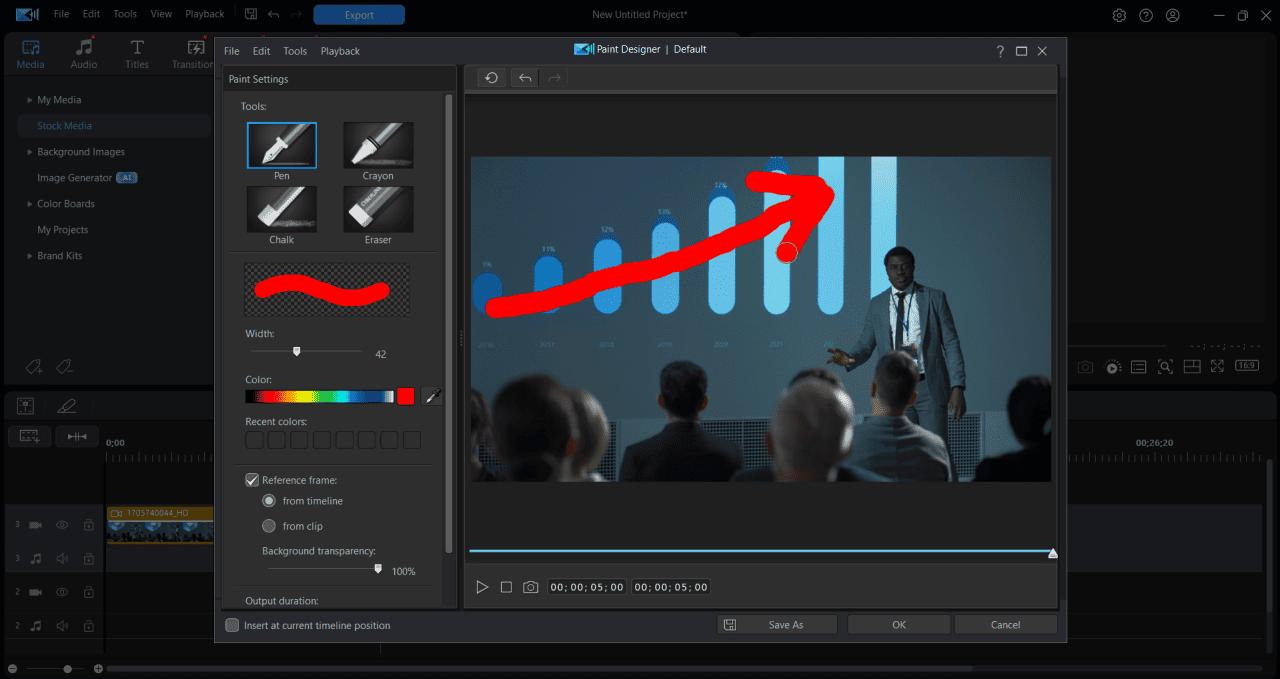Open Paint Designer help question mark
The image size is (1280, 679).
(1000, 51)
